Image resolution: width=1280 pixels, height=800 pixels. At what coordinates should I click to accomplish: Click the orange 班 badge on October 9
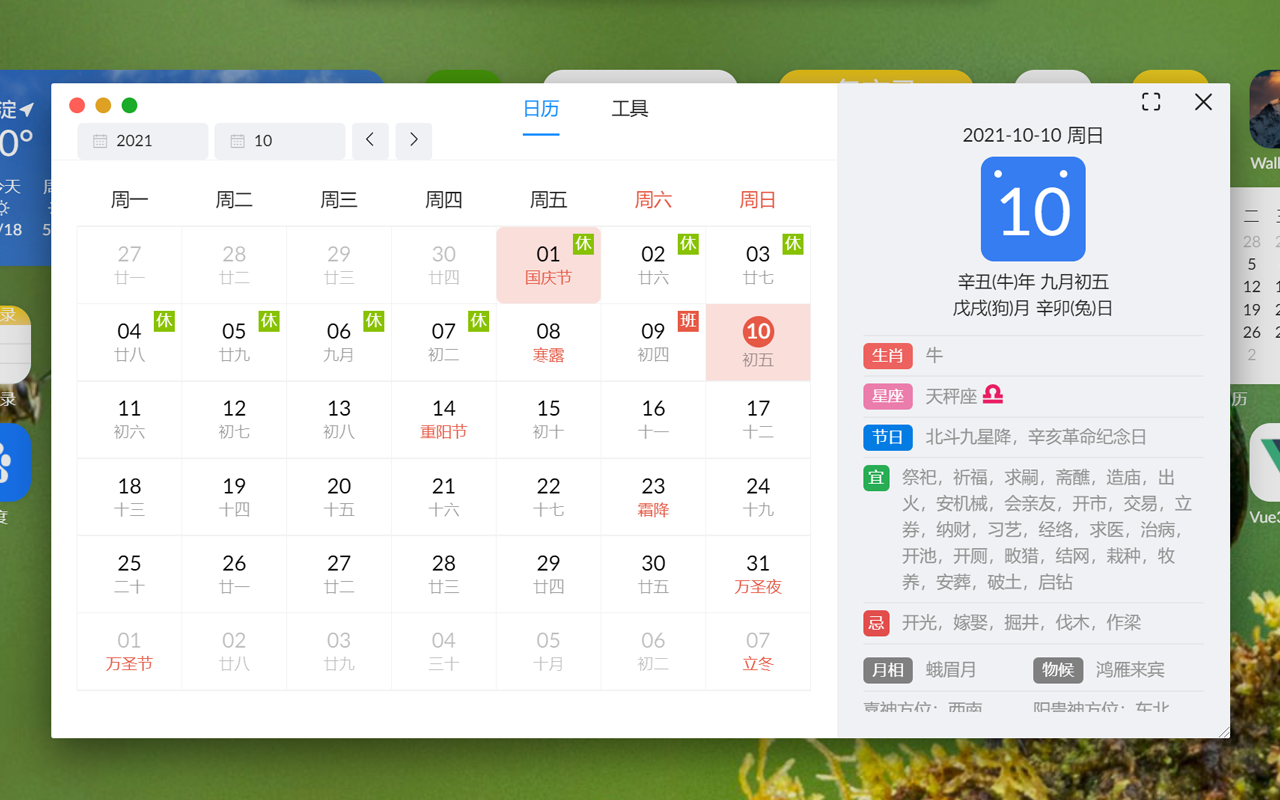(x=688, y=321)
